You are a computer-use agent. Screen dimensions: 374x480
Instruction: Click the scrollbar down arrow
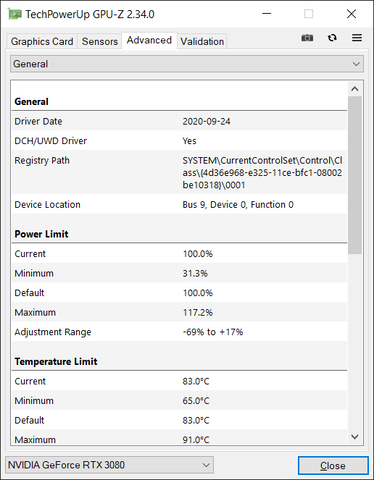click(x=355, y=436)
